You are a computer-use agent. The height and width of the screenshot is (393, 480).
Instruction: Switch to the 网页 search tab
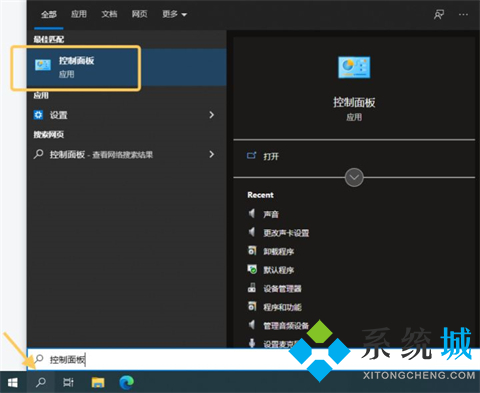point(139,14)
